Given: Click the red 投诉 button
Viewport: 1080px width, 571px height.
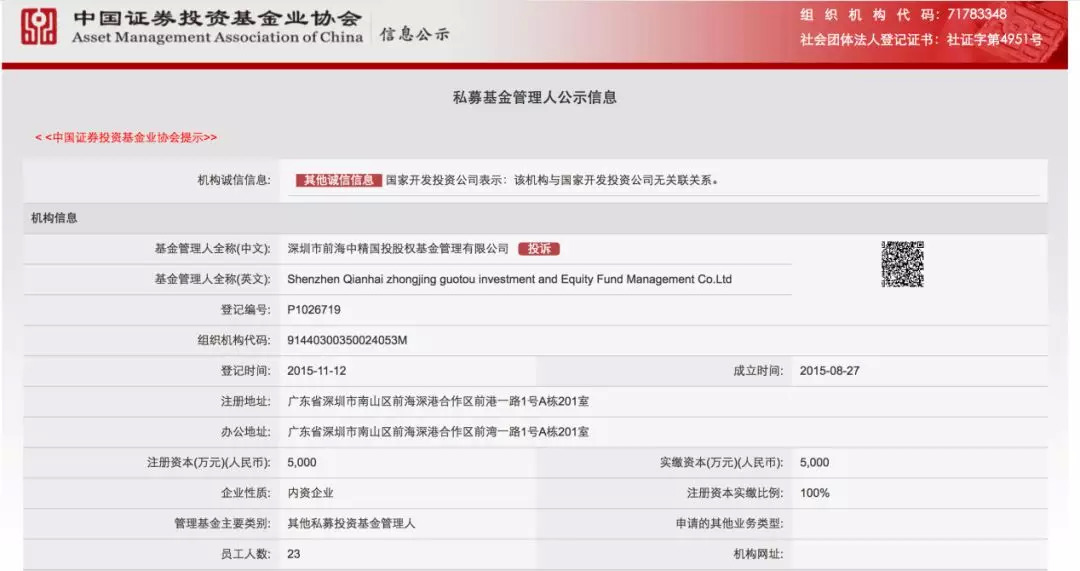Looking at the screenshot, I should [539, 249].
